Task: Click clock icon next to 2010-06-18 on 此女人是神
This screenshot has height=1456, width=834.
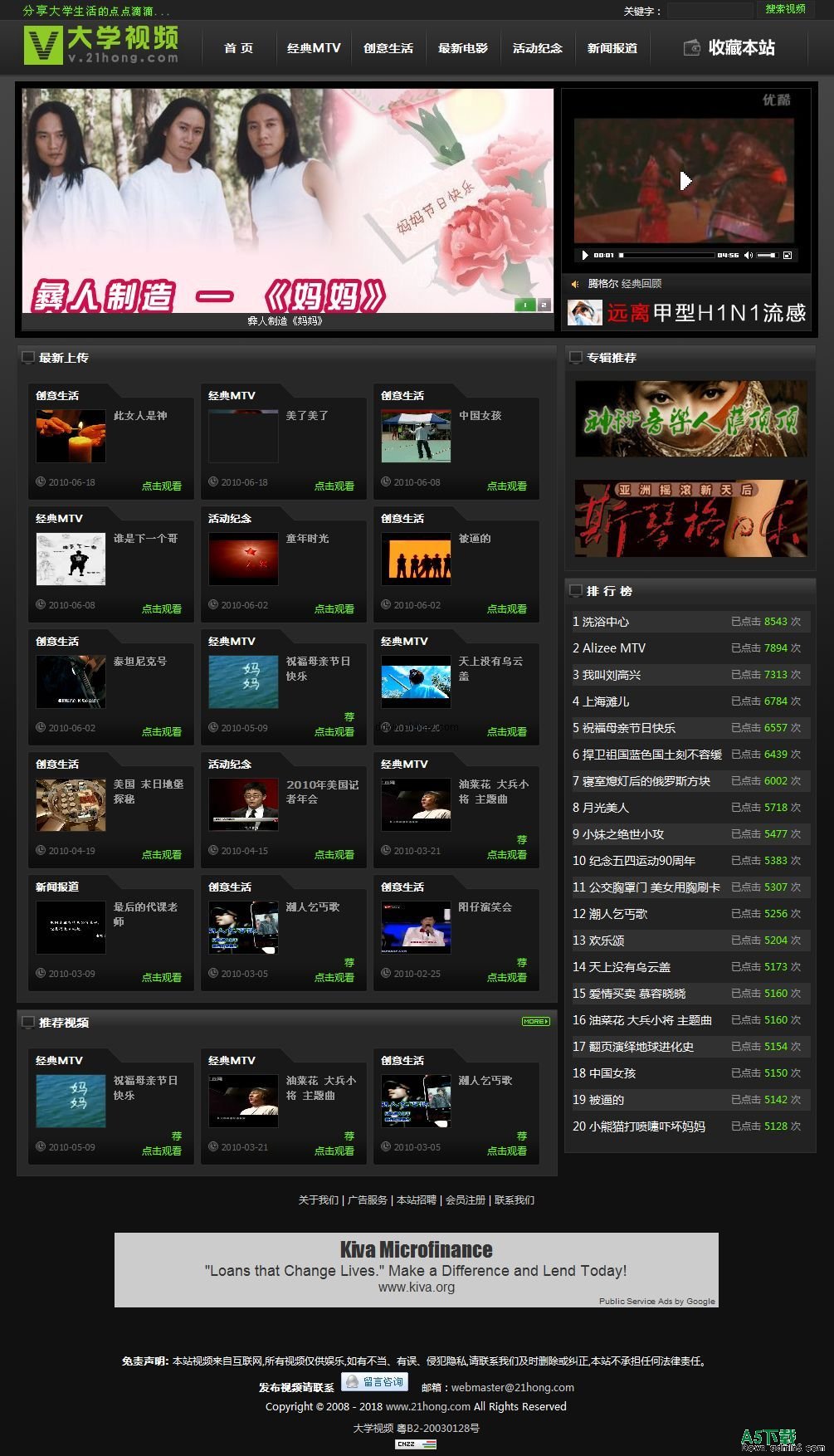Action: pyautogui.click(x=41, y=482)
